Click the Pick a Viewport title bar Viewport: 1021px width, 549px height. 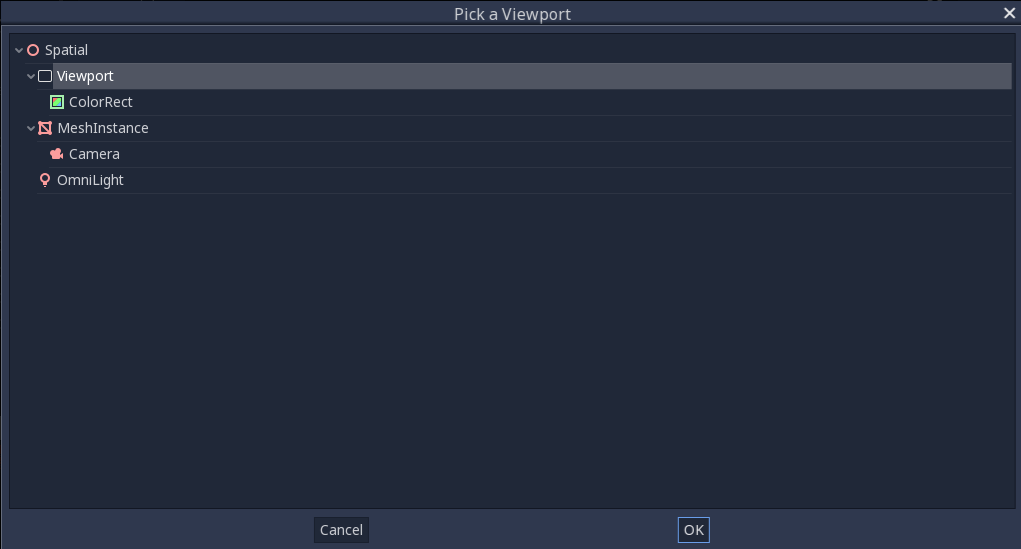(x=512, y=14)
